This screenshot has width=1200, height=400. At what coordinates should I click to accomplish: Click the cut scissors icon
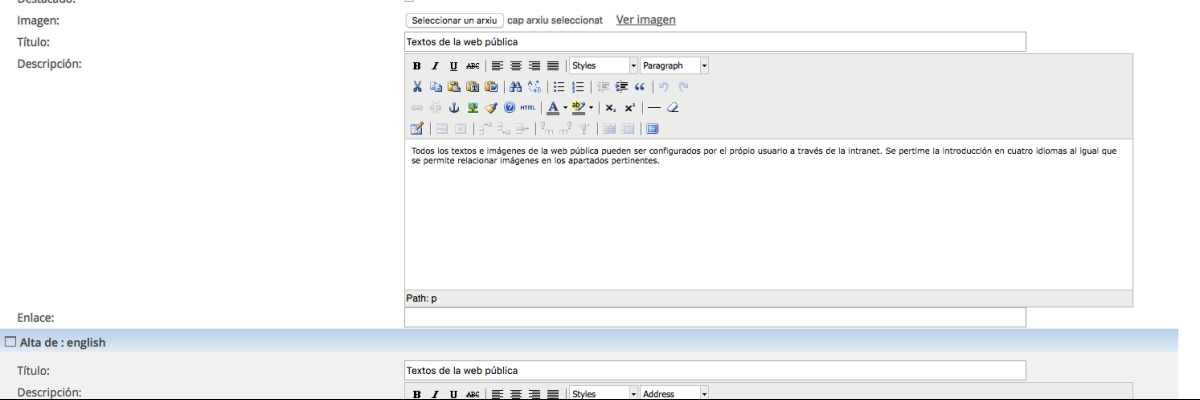click(418, 87)
